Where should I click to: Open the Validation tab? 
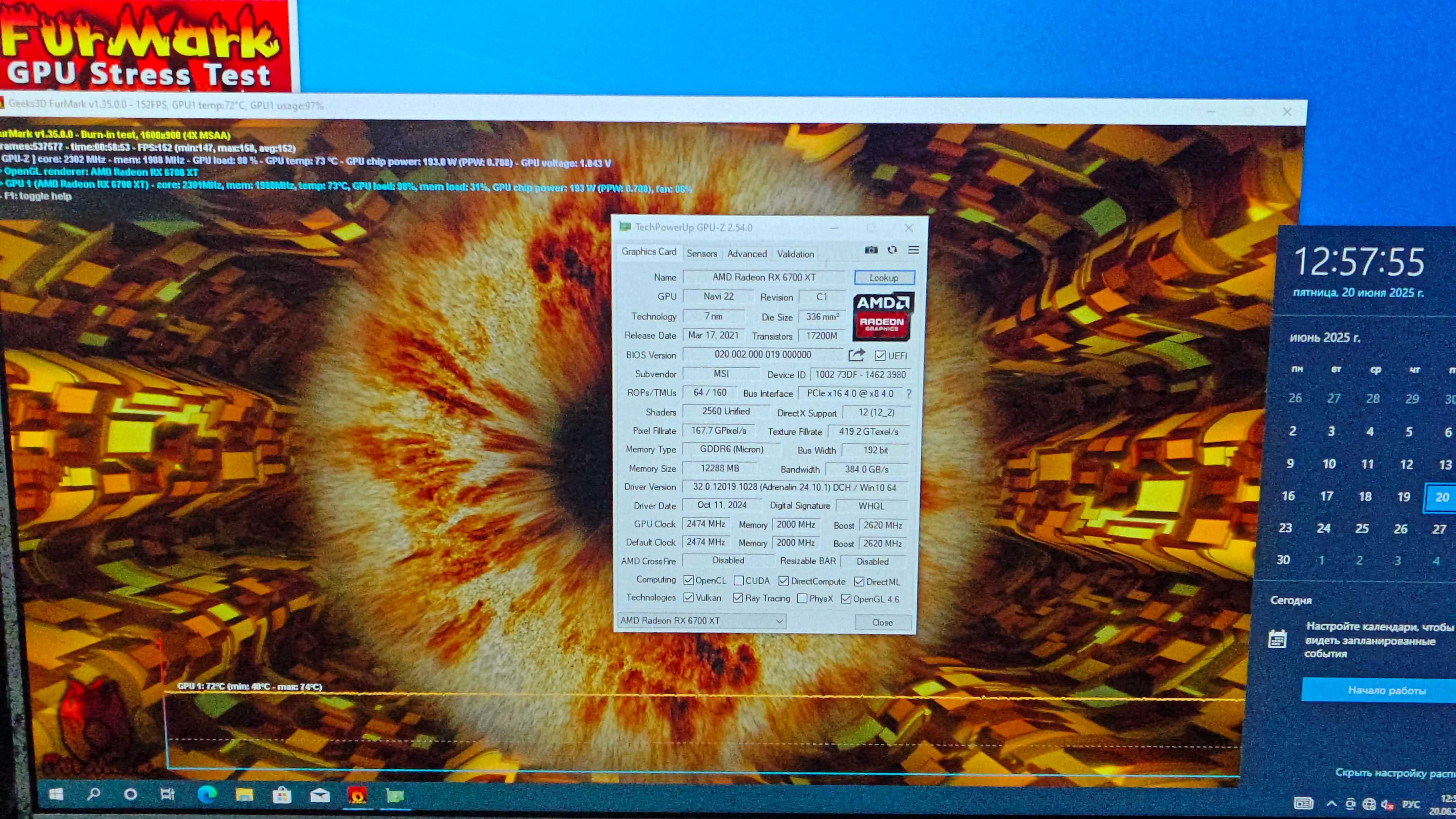coord(795,255)
